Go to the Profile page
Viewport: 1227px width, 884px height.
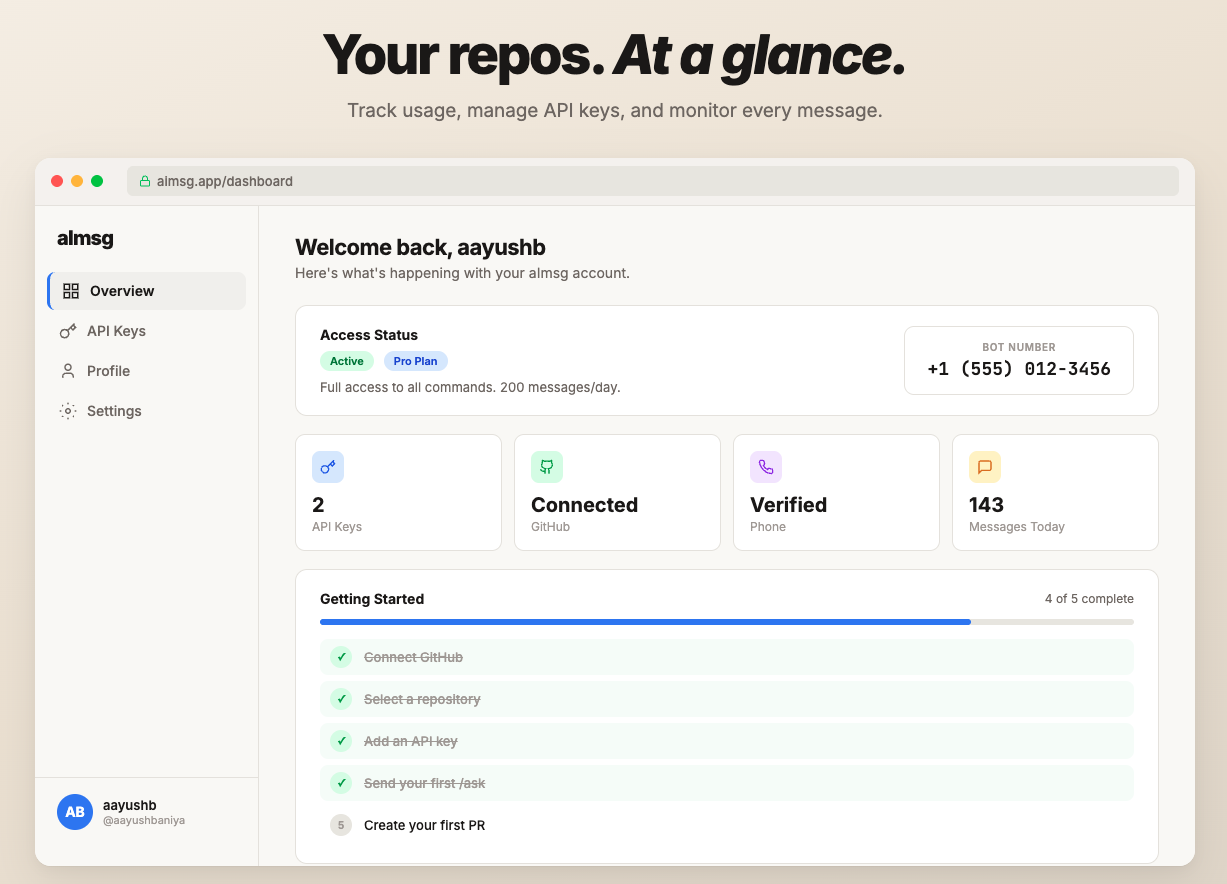(x=146, y=371)
